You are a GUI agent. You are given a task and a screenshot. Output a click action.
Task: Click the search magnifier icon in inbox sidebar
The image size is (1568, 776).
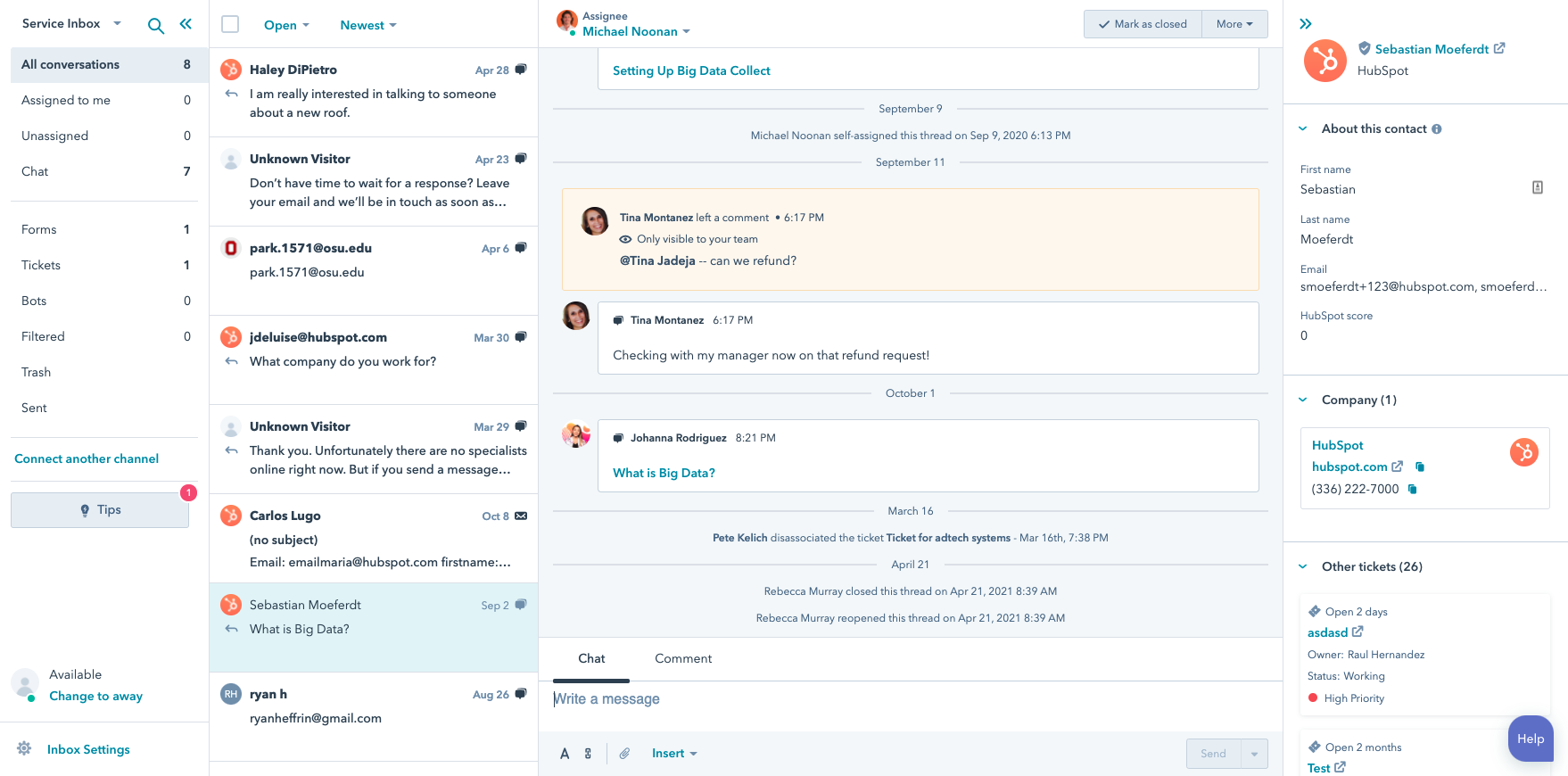tap(155, 26)
